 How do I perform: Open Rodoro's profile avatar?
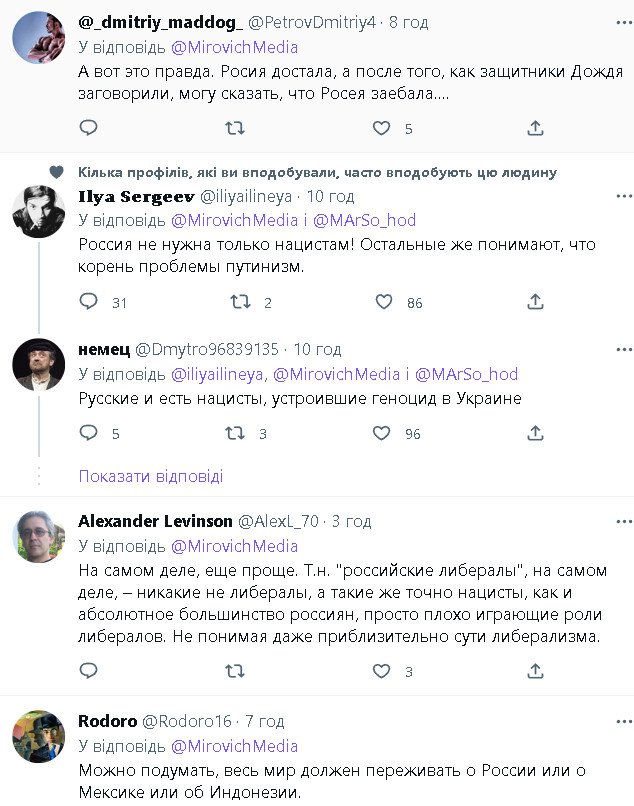click(x=39, y=737)
